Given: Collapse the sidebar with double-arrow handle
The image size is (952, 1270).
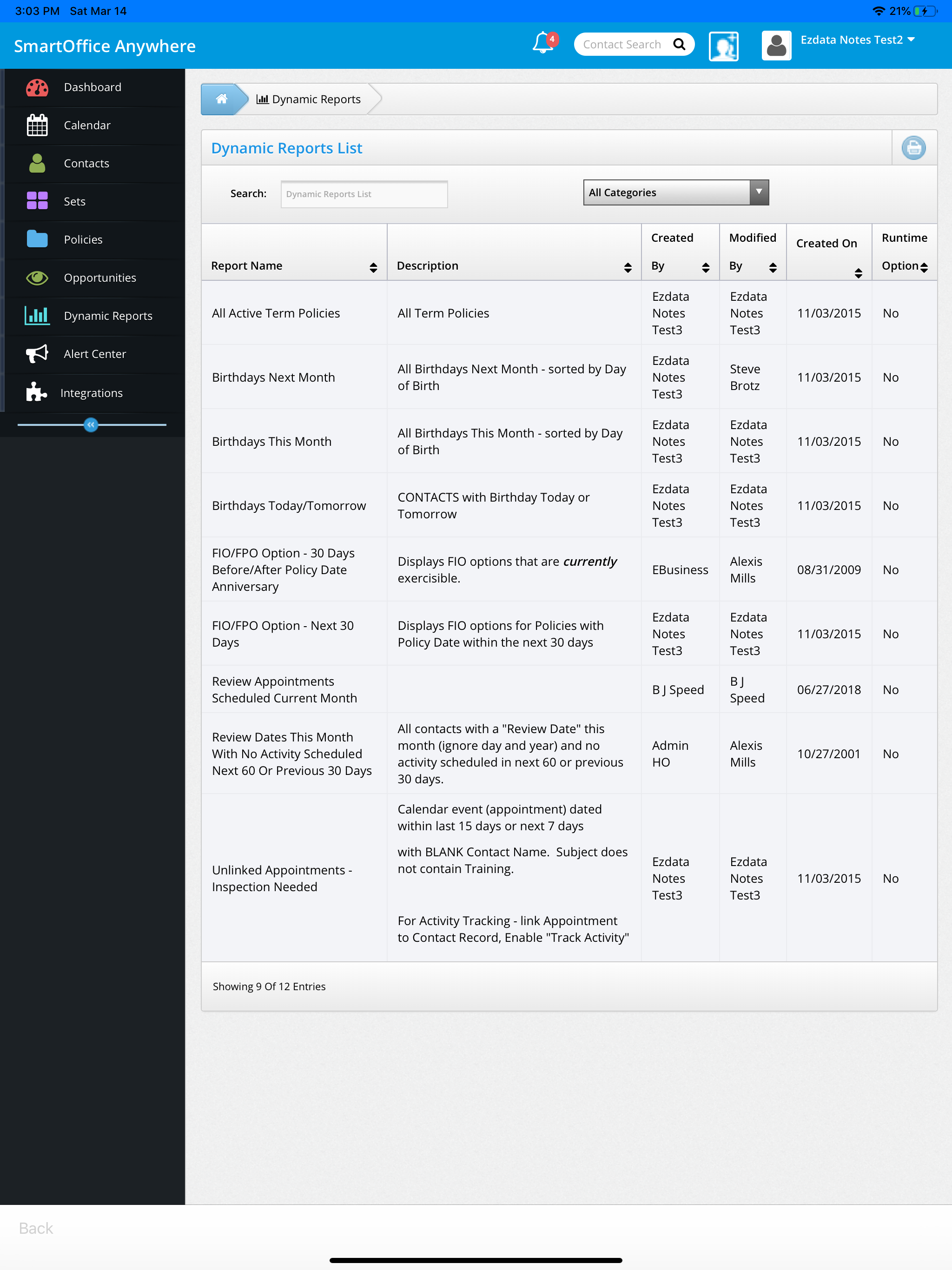Looking at the screenshot, I should click(x=91, y=425).
